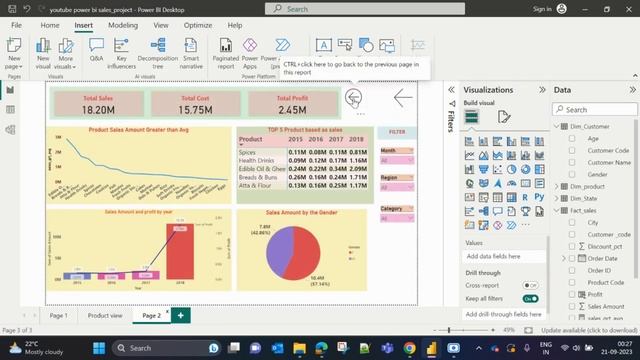Switch to Model view in sidebar
The image size is (640, 360).
(10, 129)
